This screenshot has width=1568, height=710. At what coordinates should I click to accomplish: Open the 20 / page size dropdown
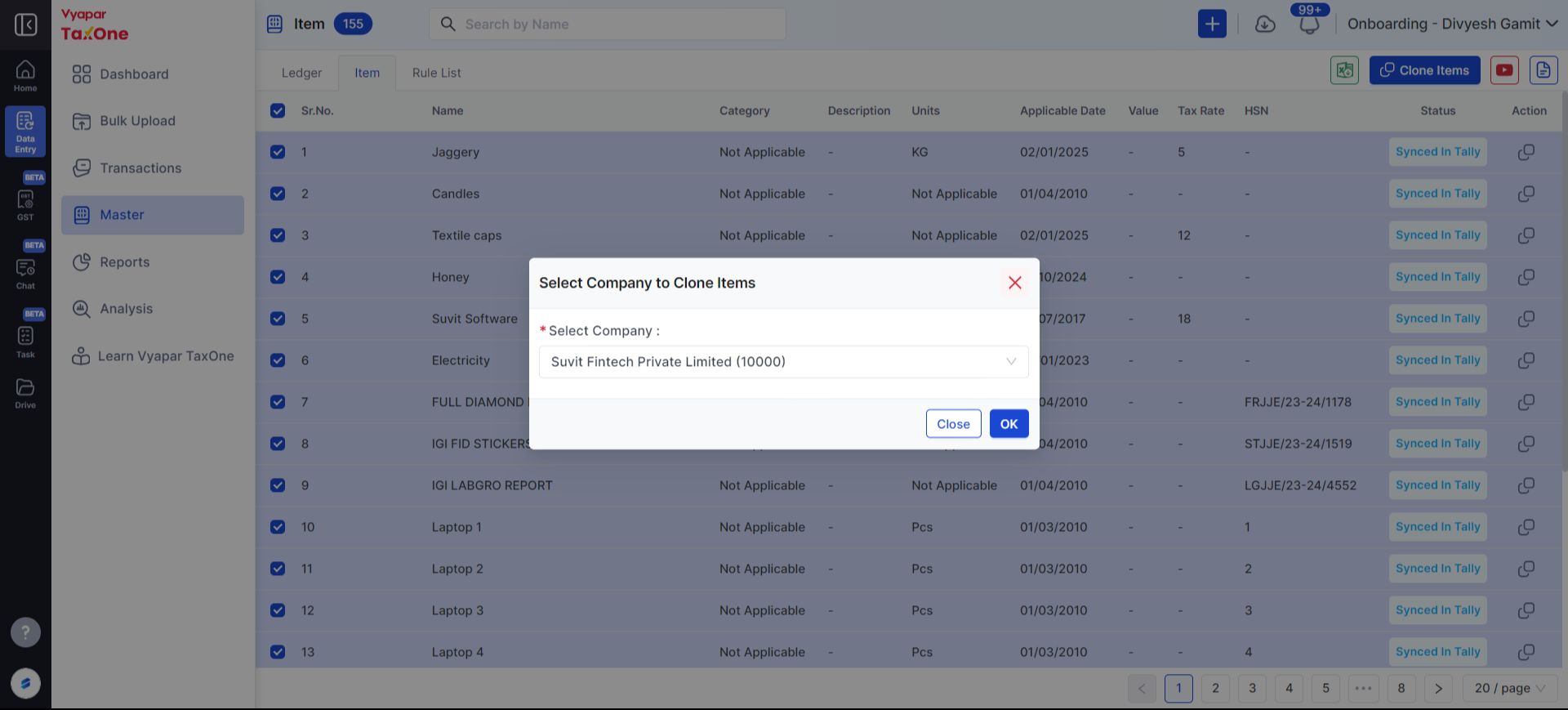tap(1509, 688)
